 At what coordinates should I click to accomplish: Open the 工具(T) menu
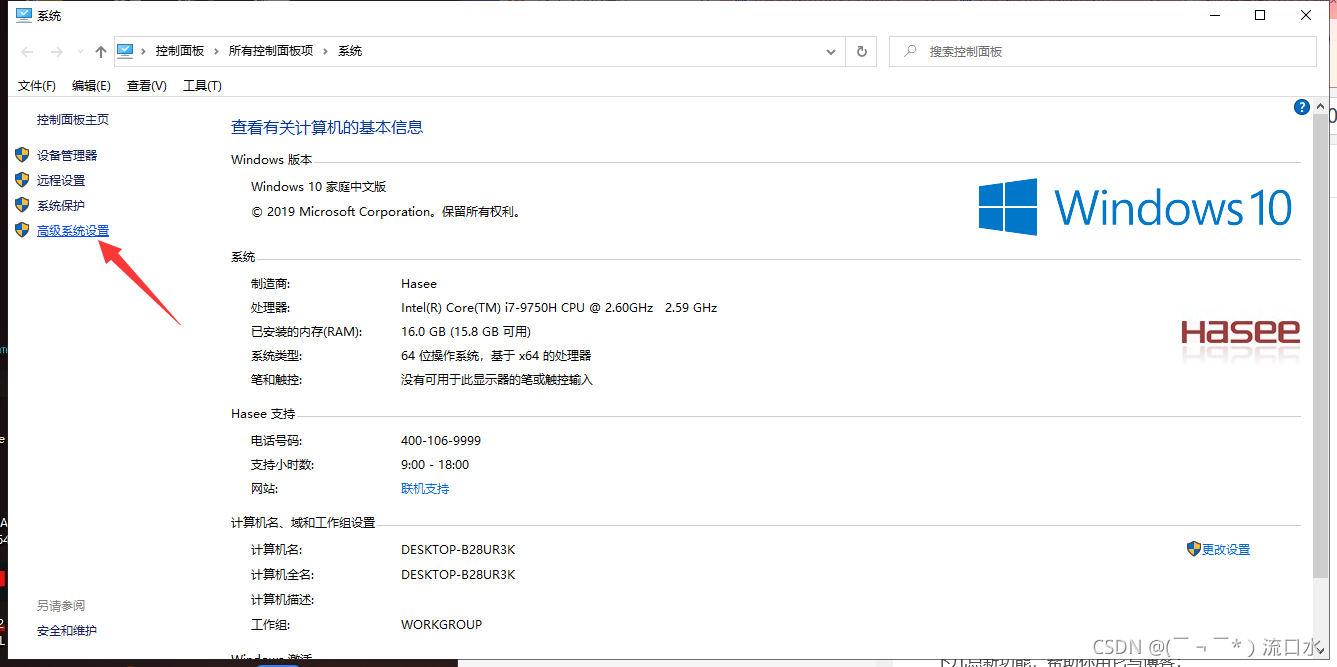202,86
